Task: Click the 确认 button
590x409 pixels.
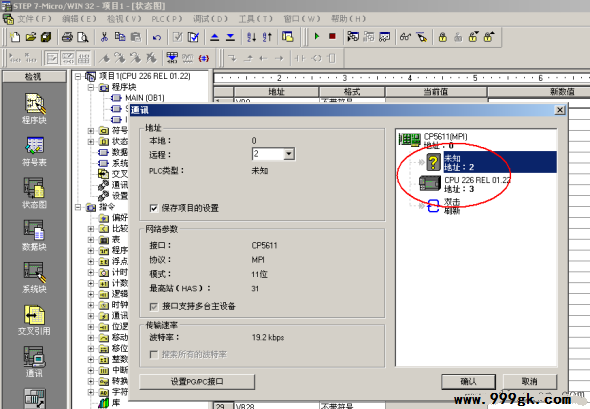Action: click(x=468, y=382)
